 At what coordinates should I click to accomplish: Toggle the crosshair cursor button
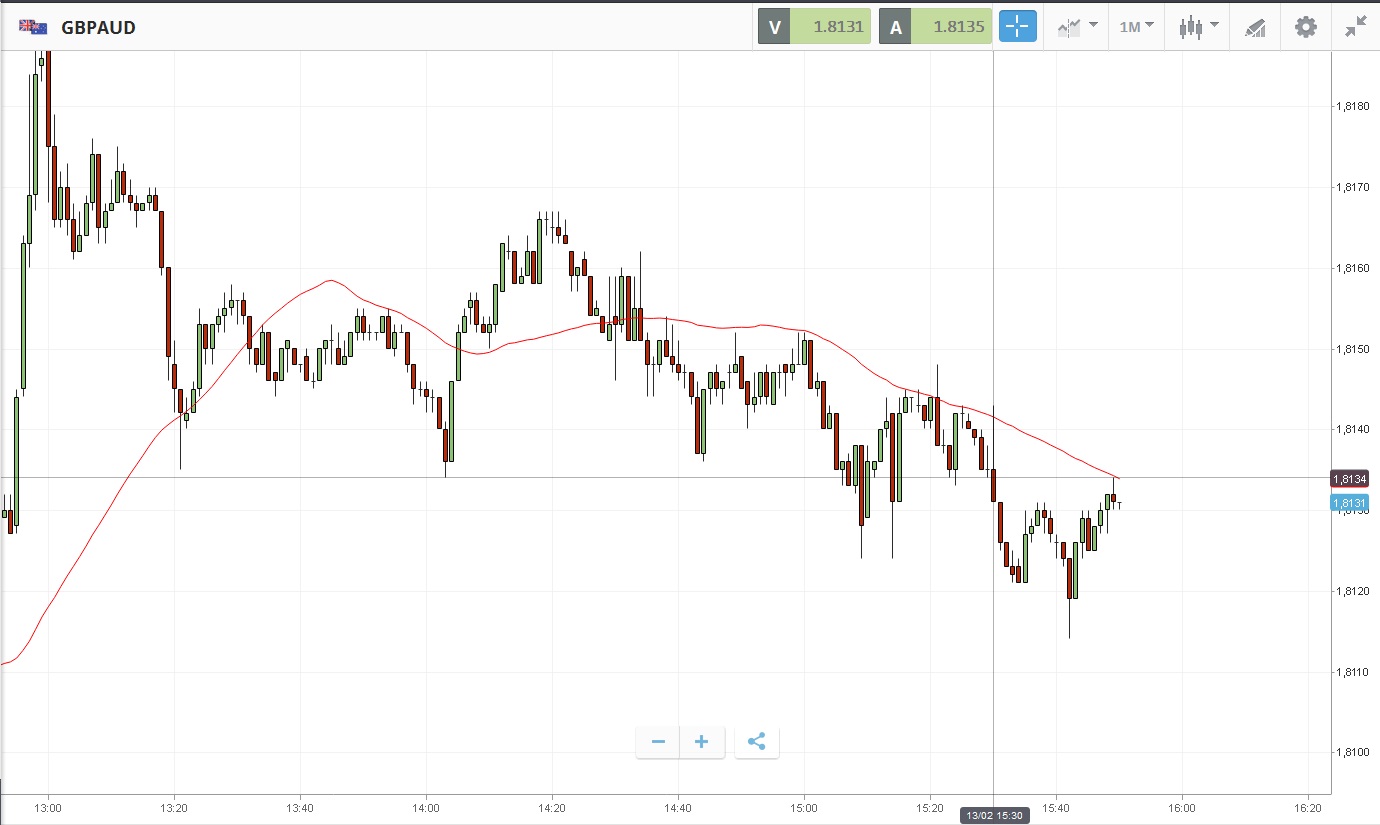coord(1018,27)
